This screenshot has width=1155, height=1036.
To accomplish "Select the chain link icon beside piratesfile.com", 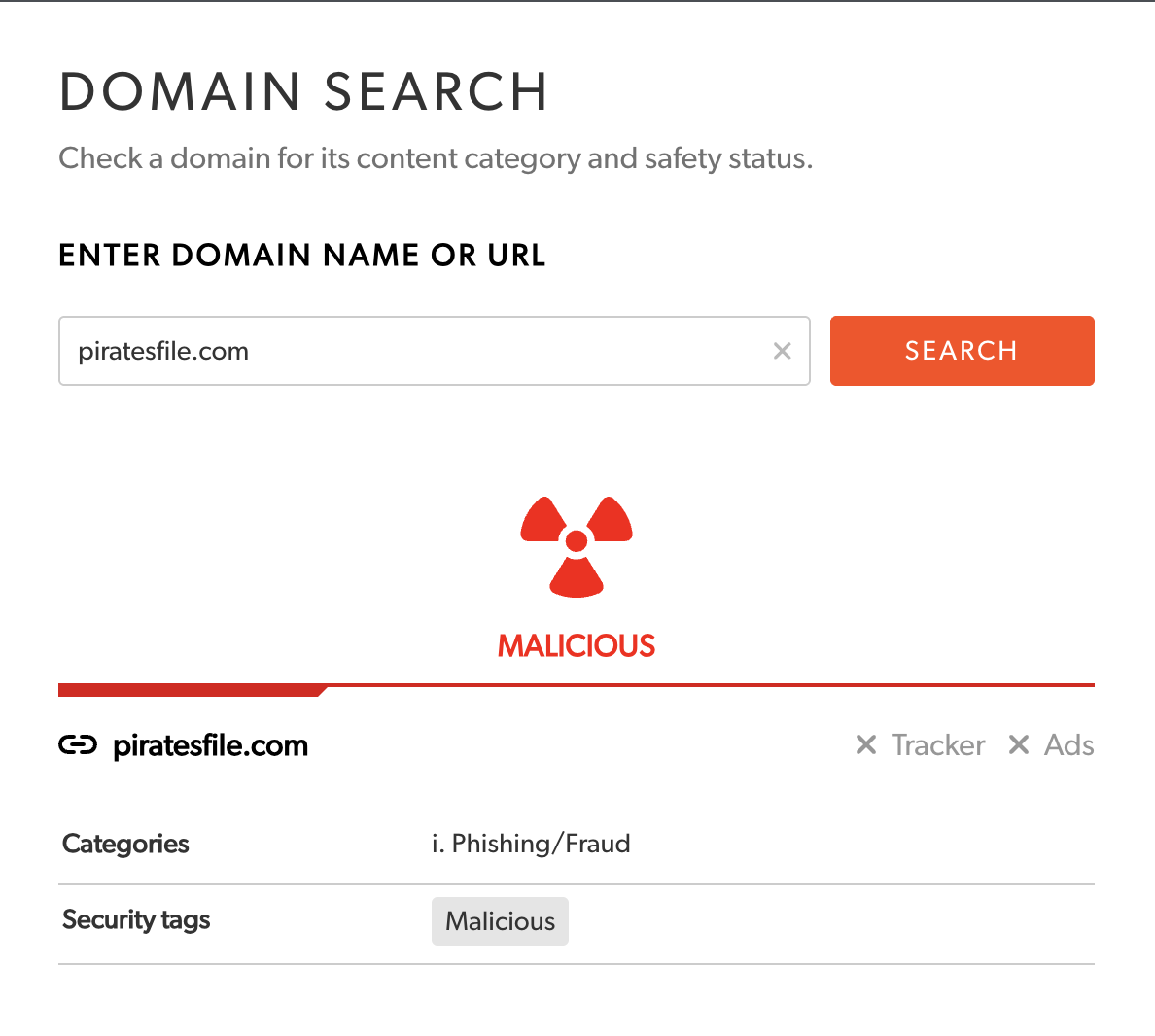I will pos(79,744).
